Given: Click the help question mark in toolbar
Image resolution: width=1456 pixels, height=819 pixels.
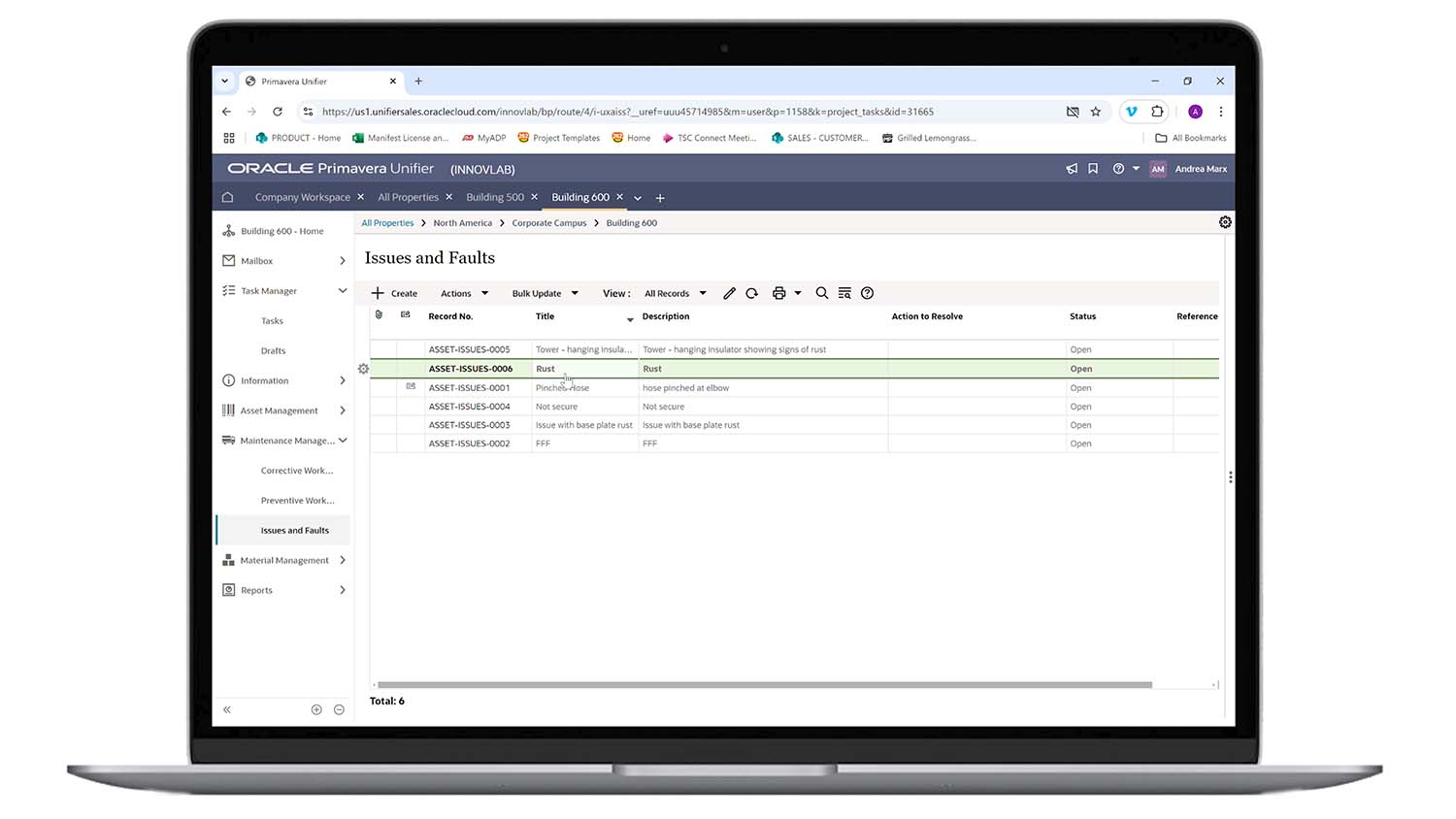Looking at the screenshot, I should tap(868, 293).
